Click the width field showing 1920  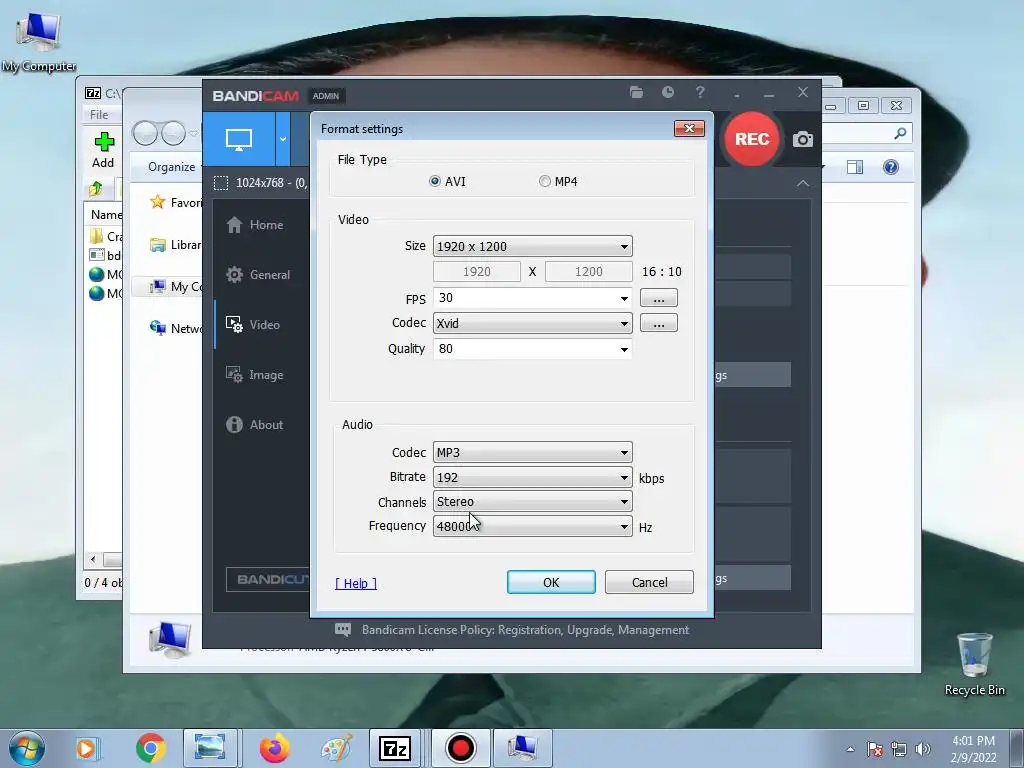[x=477, y=272]
